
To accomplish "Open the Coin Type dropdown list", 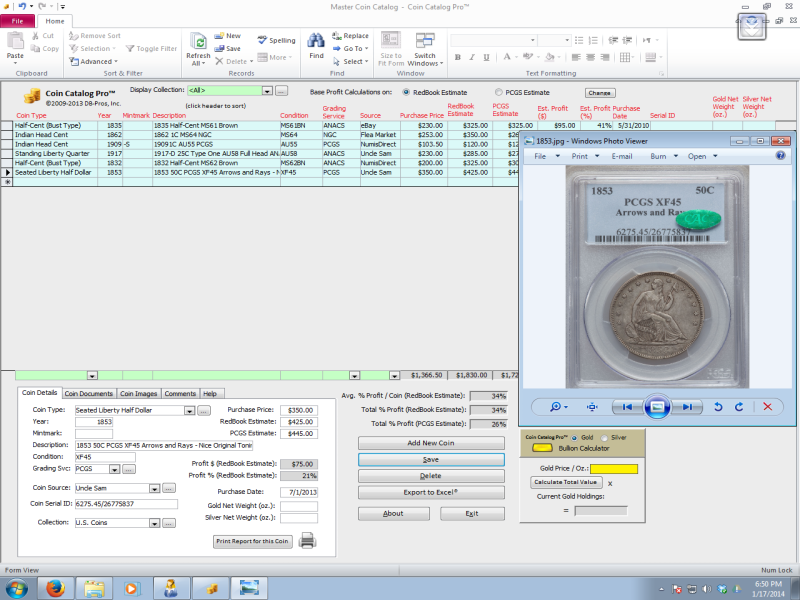I will click(189, 410).
